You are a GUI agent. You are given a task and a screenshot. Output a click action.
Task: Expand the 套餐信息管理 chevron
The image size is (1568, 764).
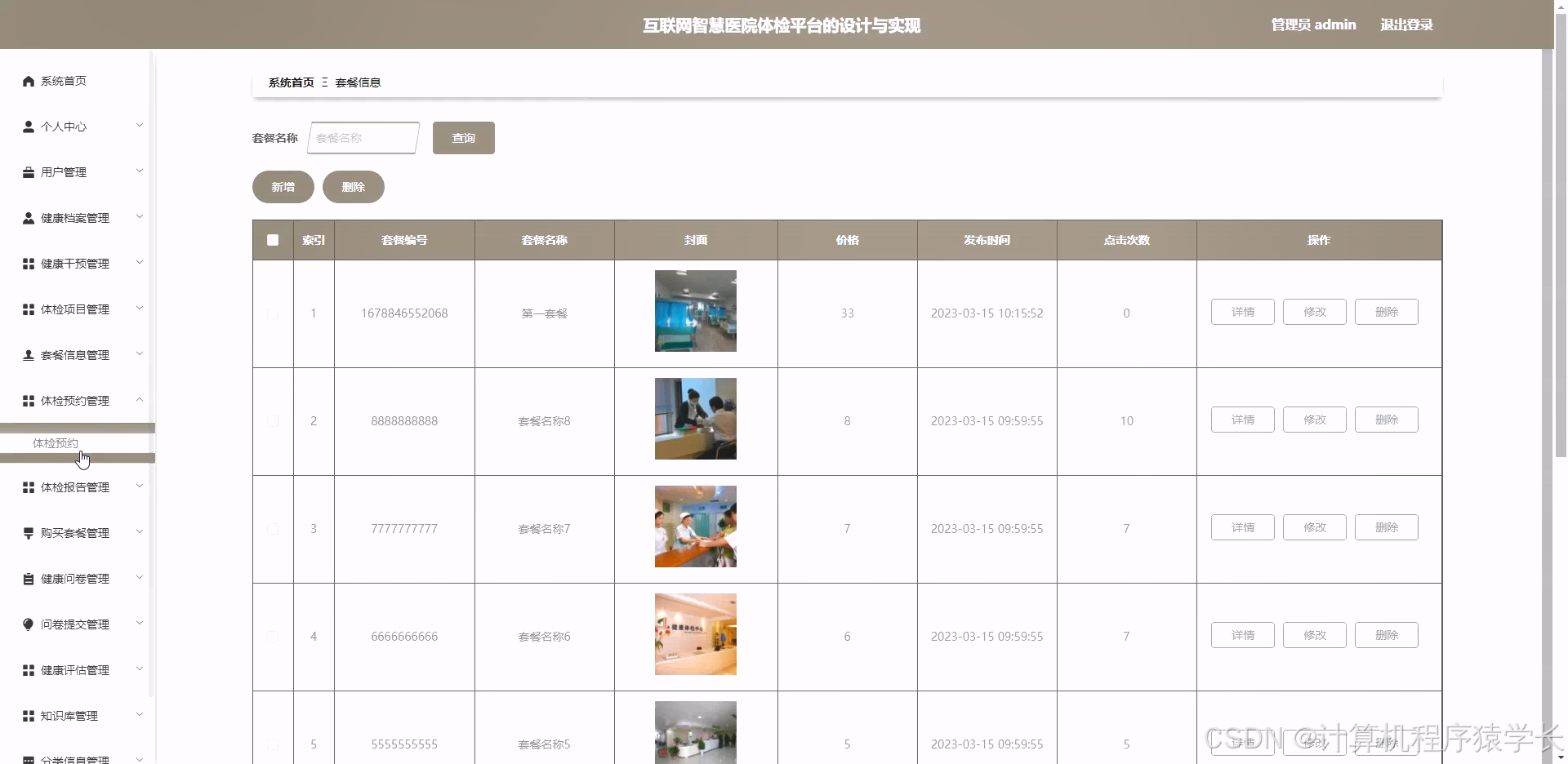coord(140,353)
